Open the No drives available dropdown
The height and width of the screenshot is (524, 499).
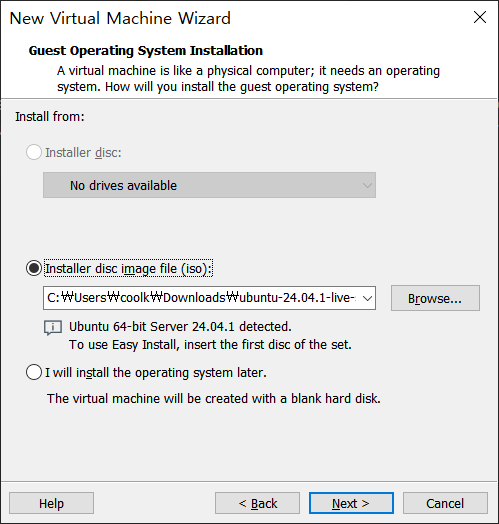coord(209,185)
